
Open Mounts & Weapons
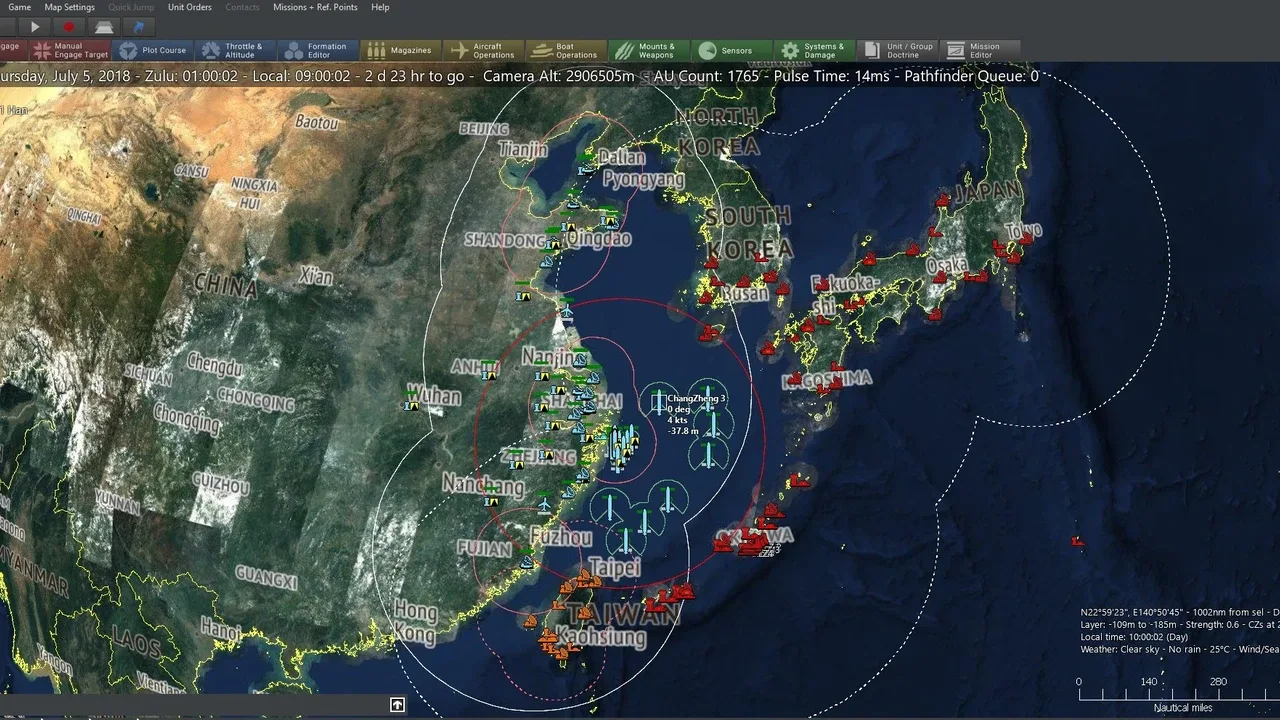[647, 50]
